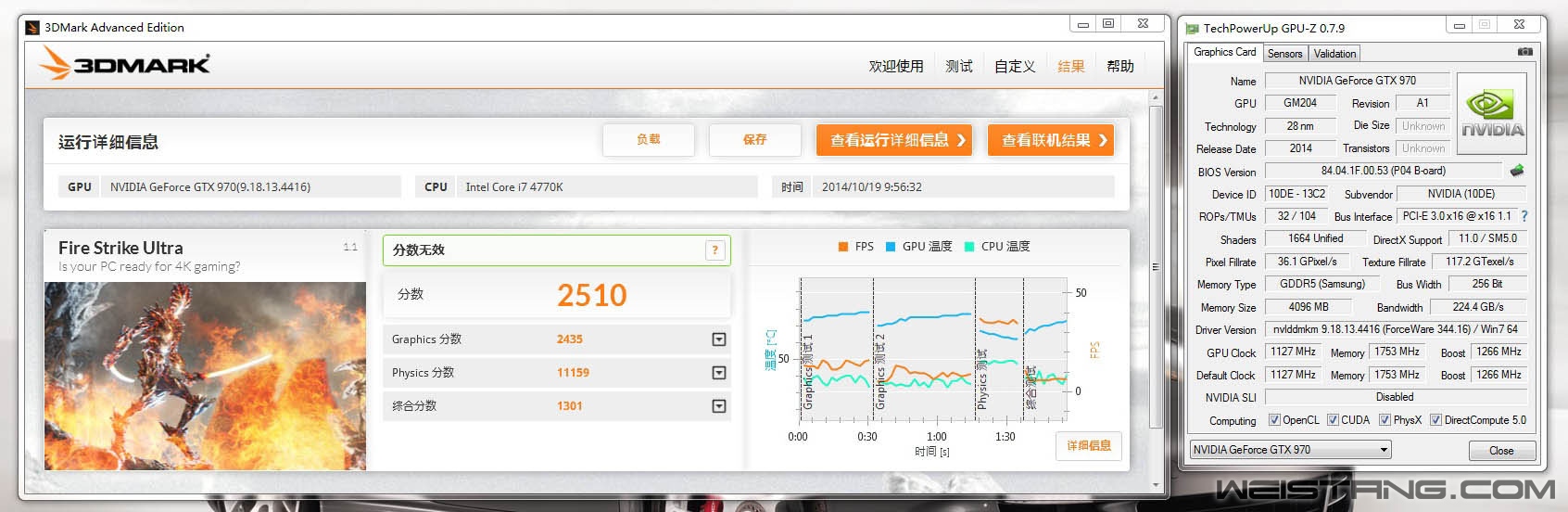This screenshot has height=512, width=1568.
Task: Click the 2014/10/19 9:56:32 timestamp
Action: tap(872, 187)
